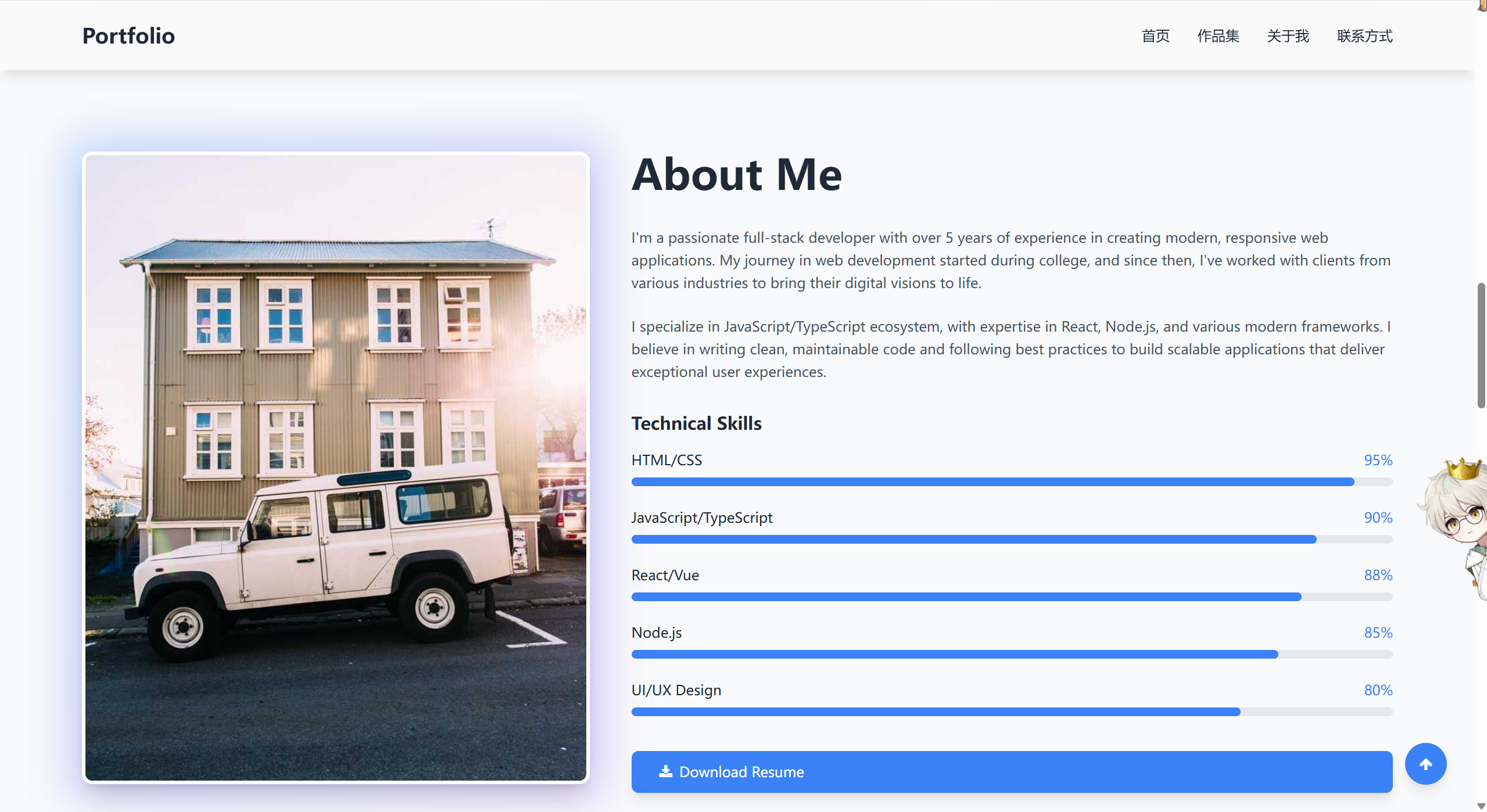Click the Portfolio logo text
Viewport: 1487px width, 812px height.
128,36
